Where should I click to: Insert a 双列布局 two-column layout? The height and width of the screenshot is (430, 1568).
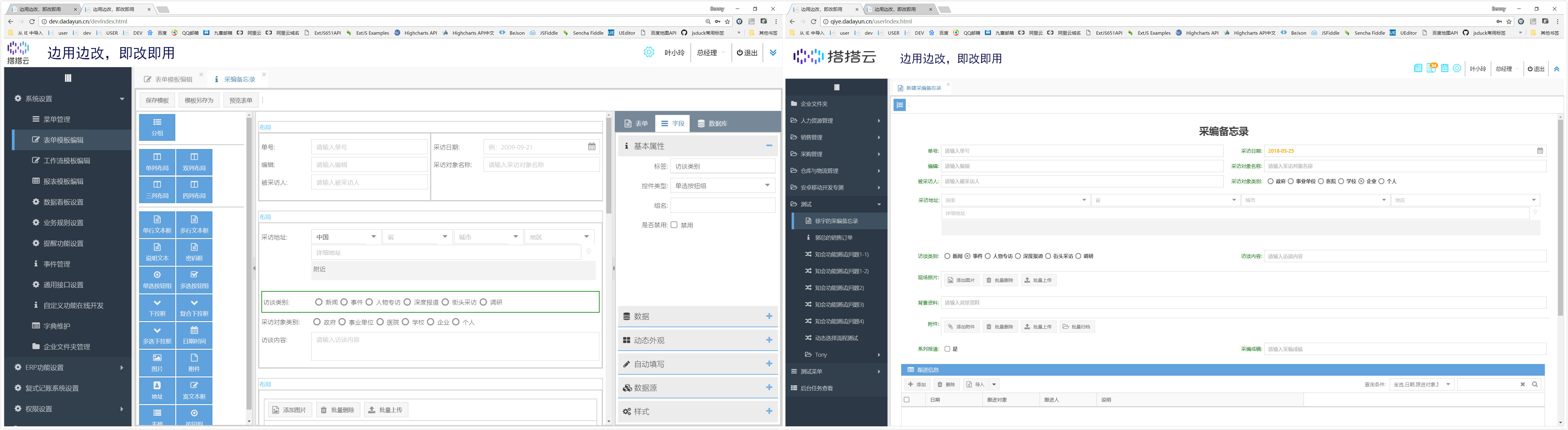coord(194,162)
